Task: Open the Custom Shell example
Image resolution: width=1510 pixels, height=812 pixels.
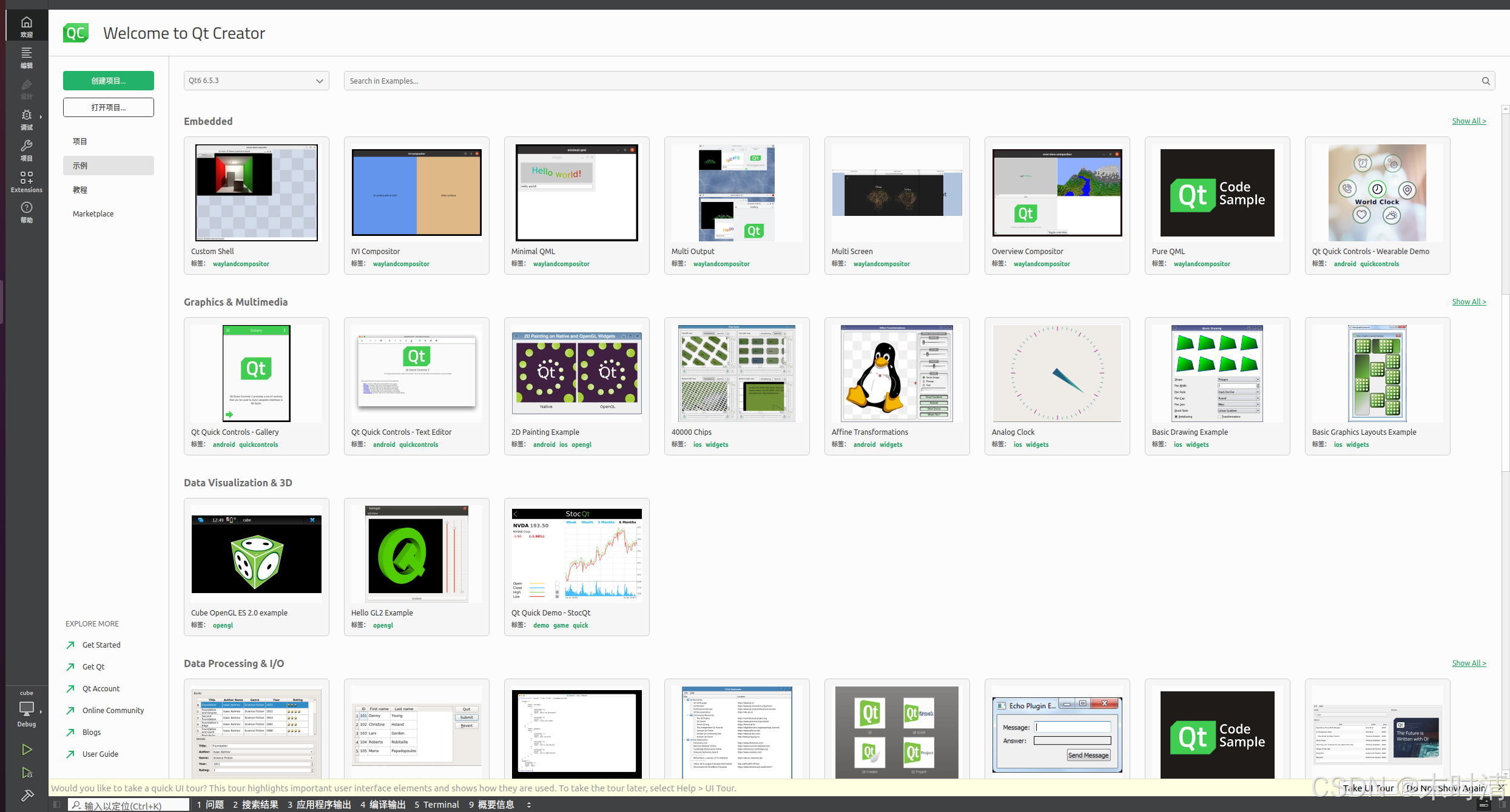Action: coord(256,205)
